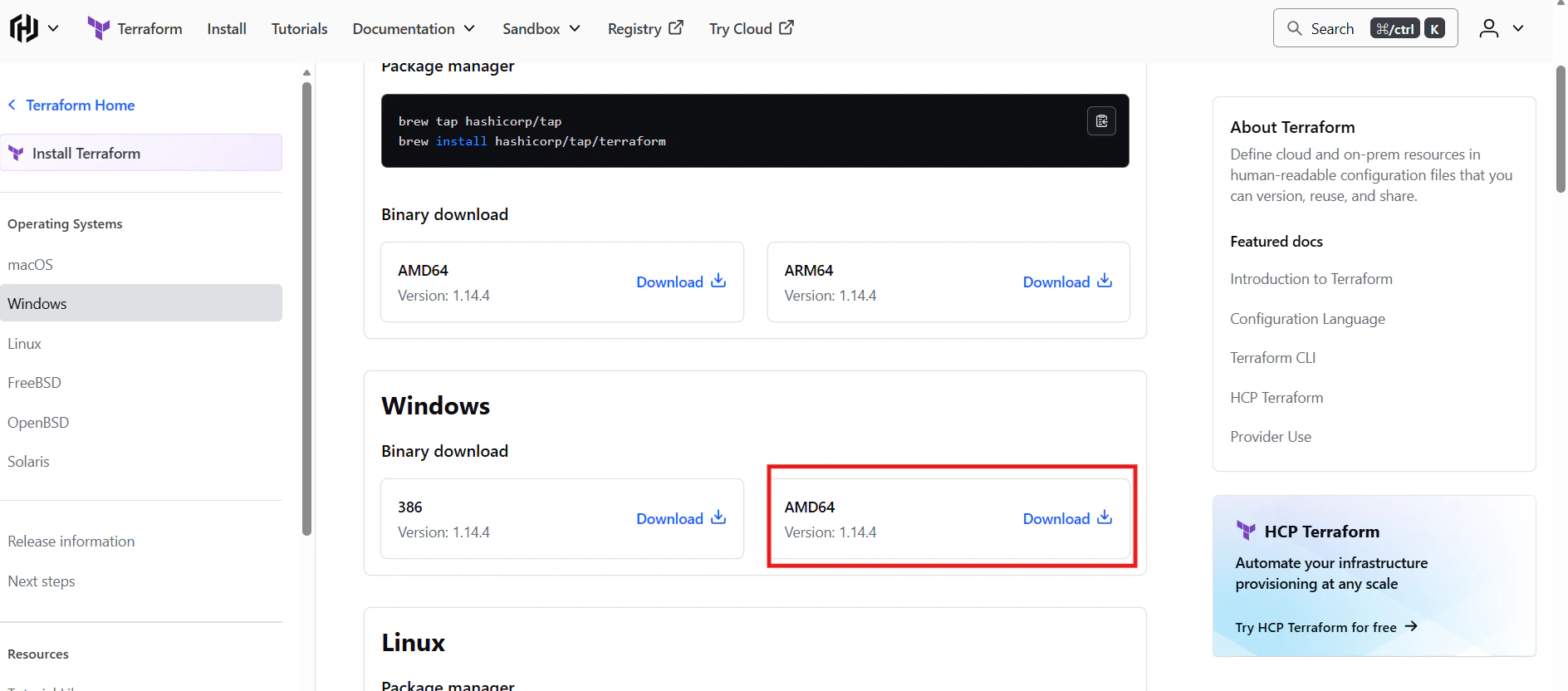
Task: Click the Search magnifier icon
Action: coord(1294,28)
